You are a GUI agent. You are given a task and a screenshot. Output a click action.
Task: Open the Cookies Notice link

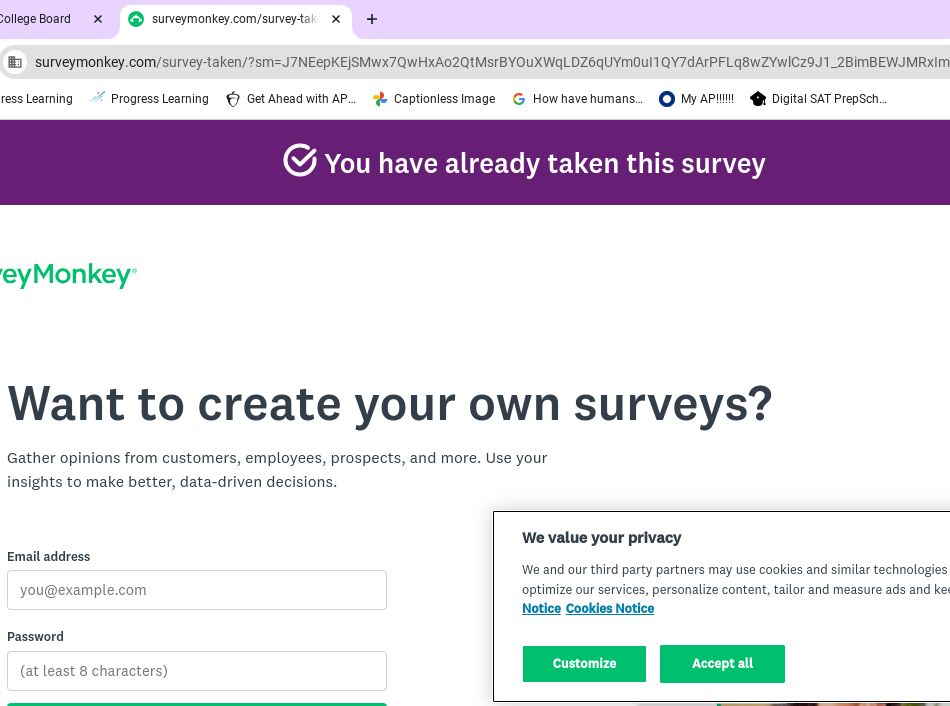pyautogui.click(x=610, y=609)
